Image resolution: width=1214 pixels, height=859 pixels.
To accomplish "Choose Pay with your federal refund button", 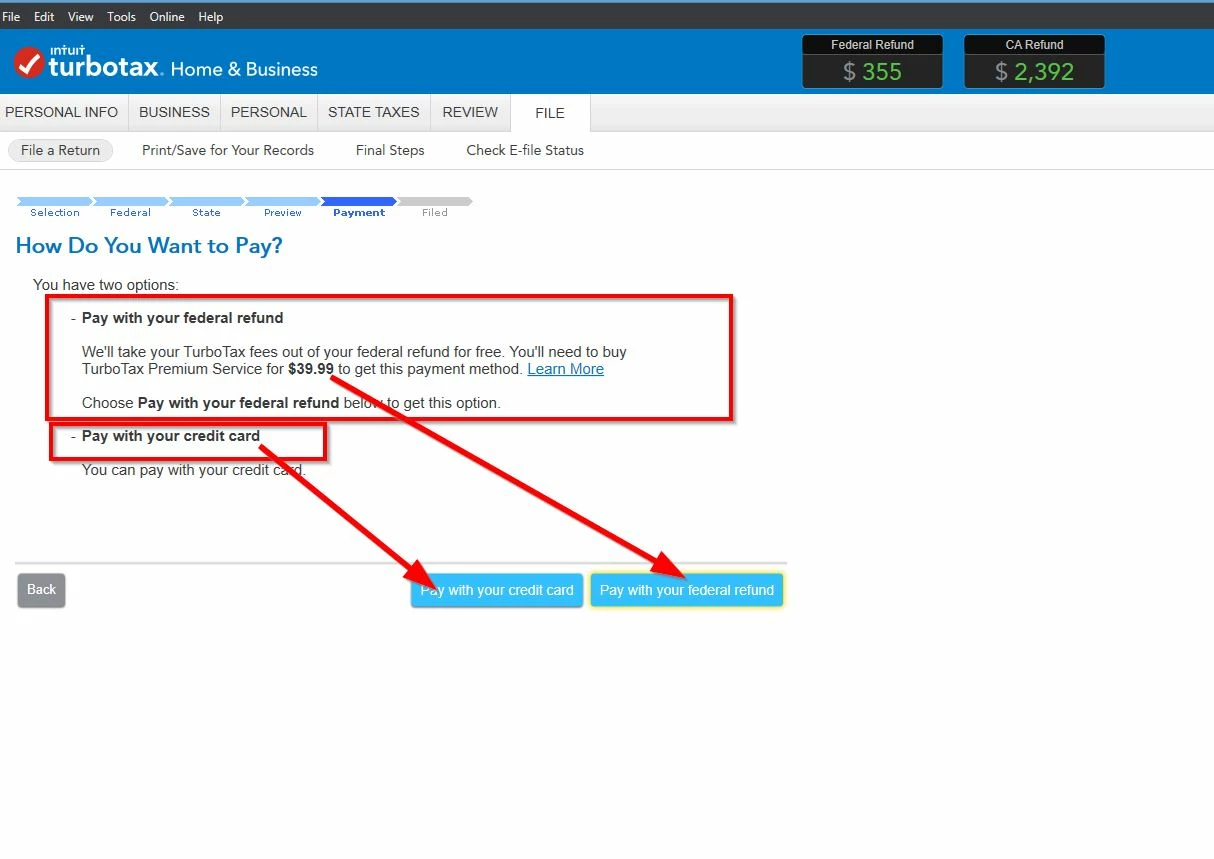I will [x=687, y=590].
